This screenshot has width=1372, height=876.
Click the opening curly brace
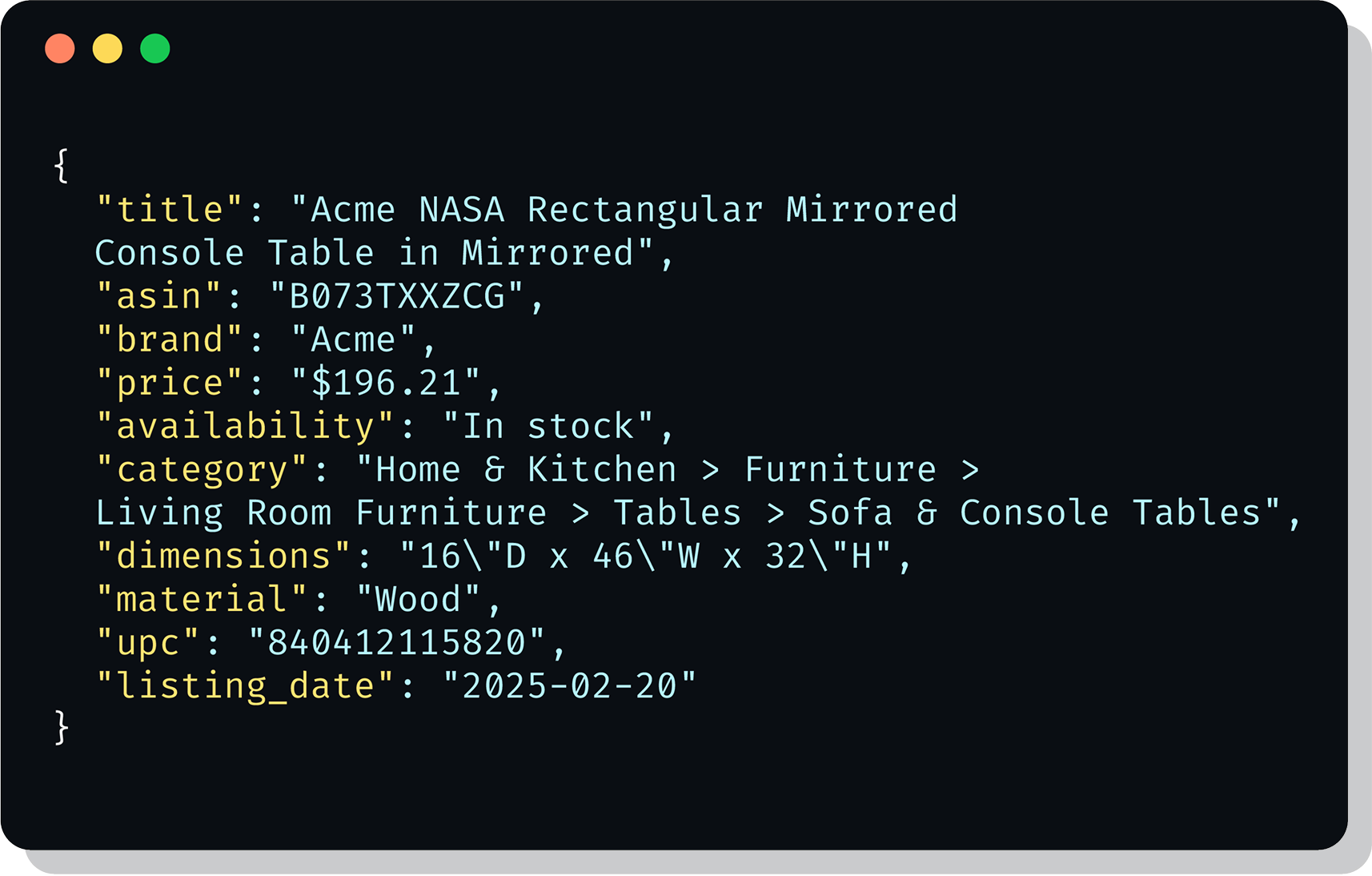[62, 167]
